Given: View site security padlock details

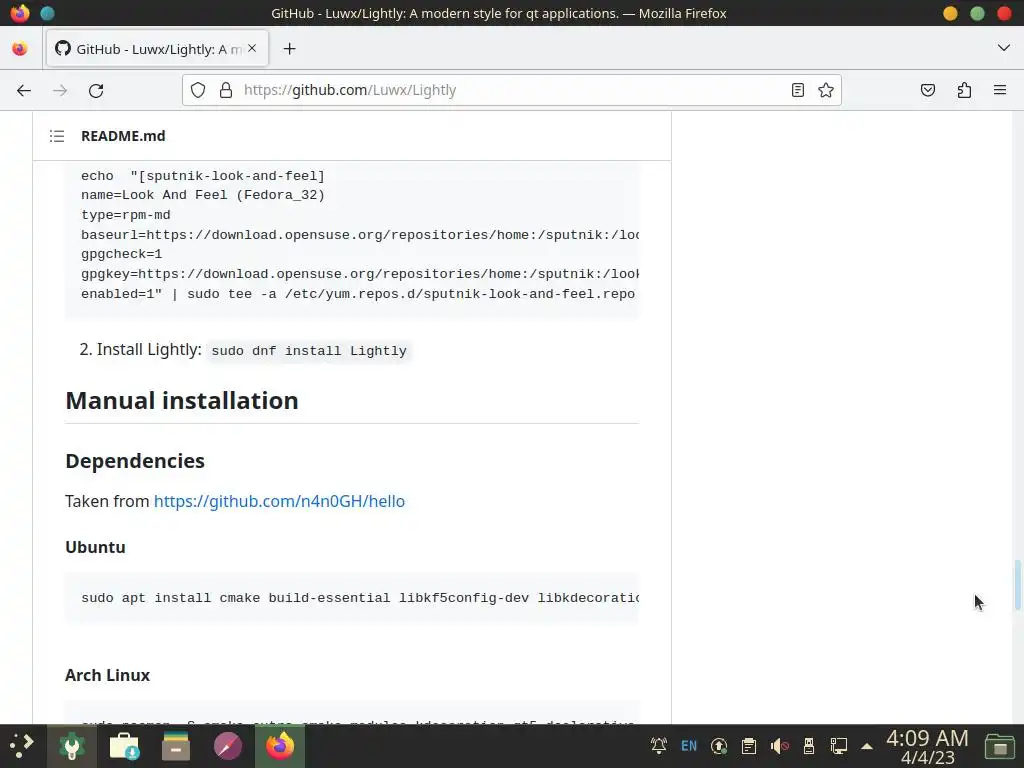Looking at the screenshot, I should (226, 90).
